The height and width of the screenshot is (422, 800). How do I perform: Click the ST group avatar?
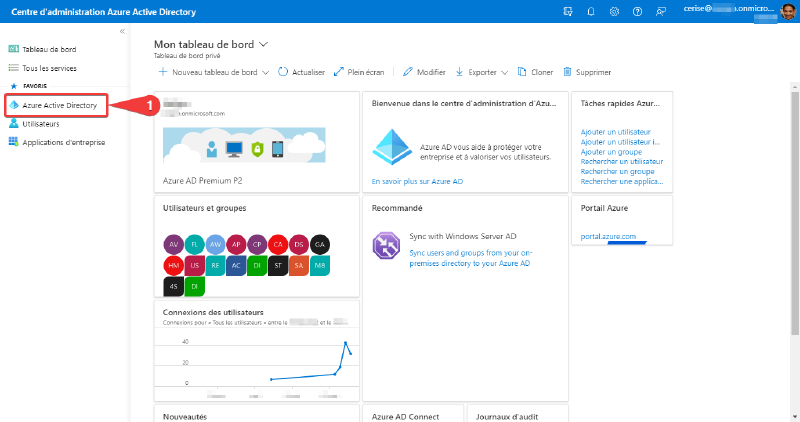[278, 265]
